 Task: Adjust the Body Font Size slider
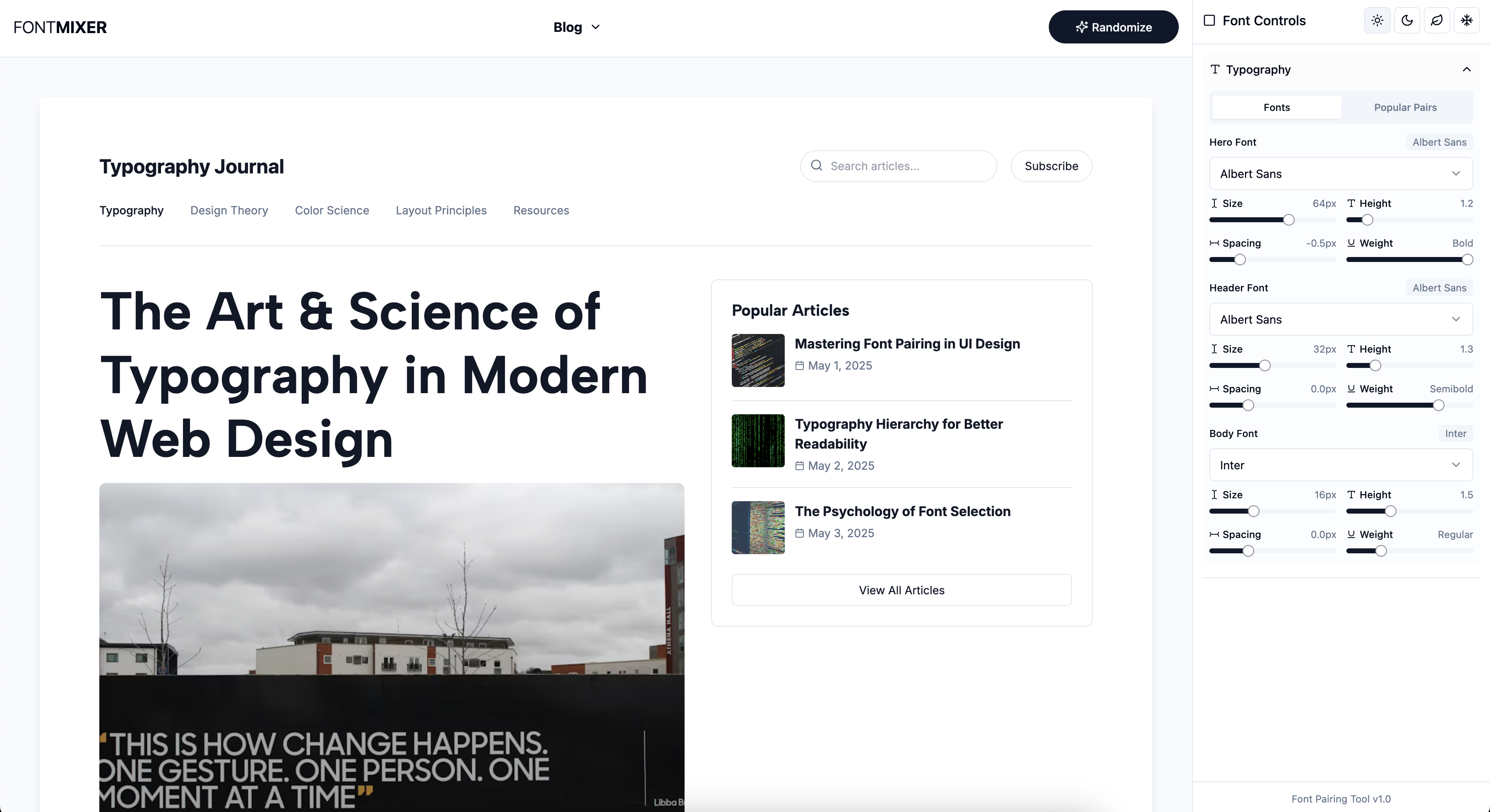coord(1273,511)
